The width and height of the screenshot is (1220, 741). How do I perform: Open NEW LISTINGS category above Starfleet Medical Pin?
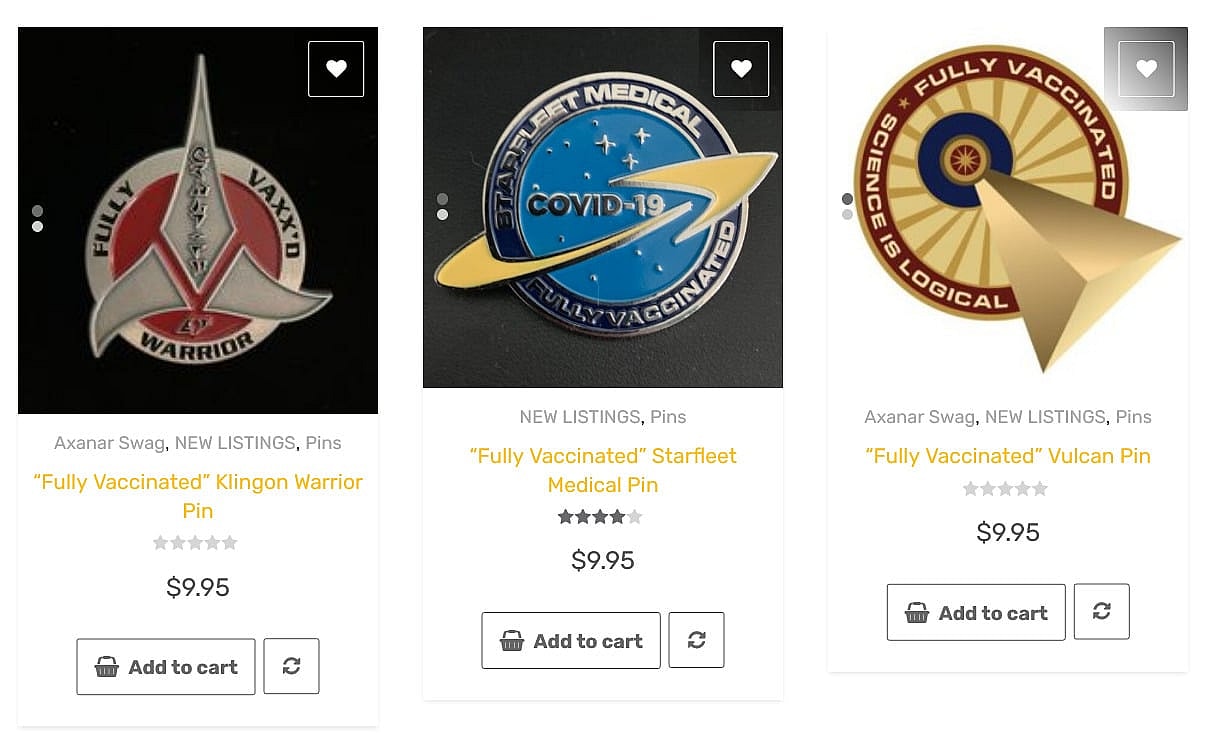(x=579, y=417)
